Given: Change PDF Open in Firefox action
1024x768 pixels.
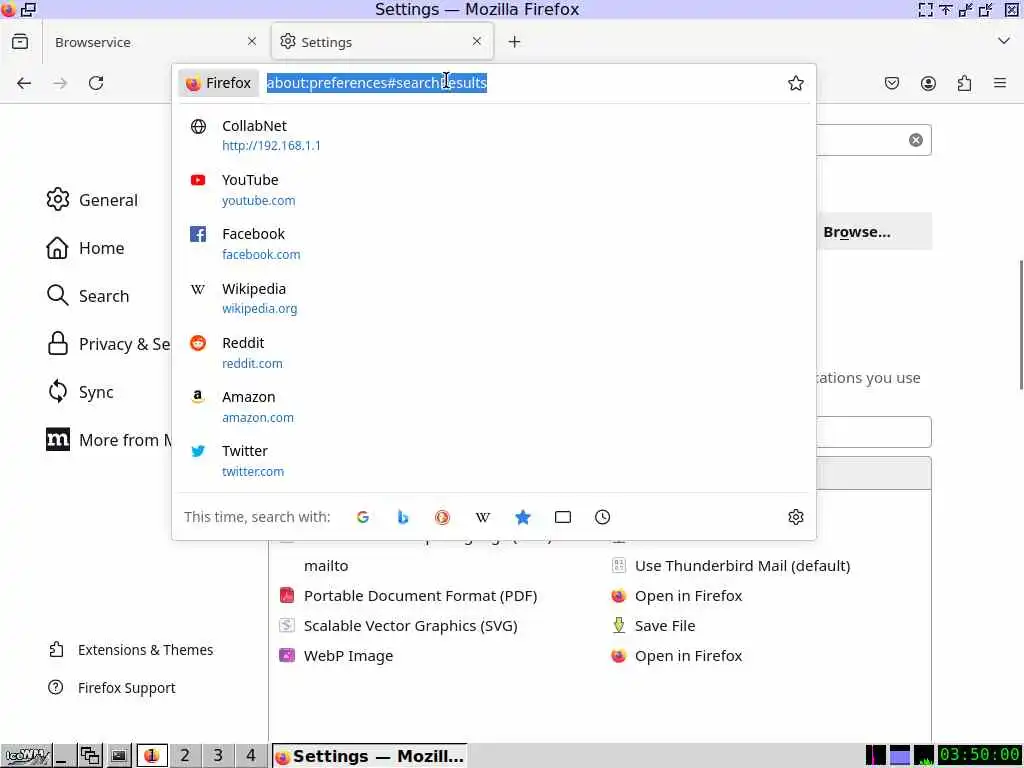Looking at the screenshot, I should 677,596.
